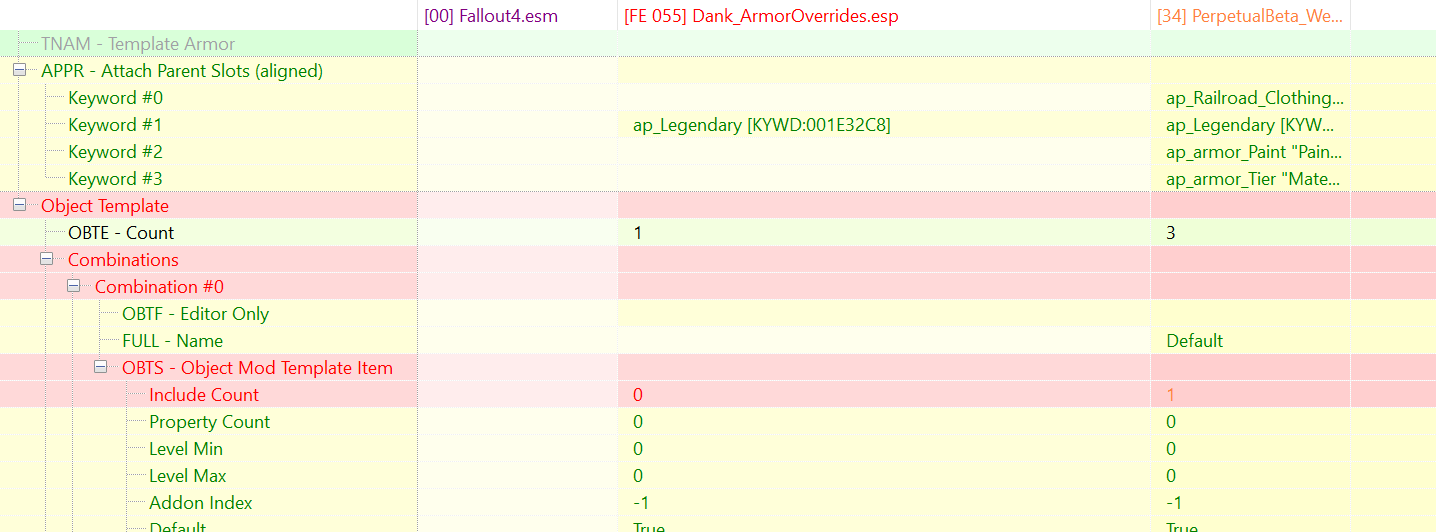Select the OBTE - Count row
Screen dimensions: 1436x532
[x=718, y=233]
